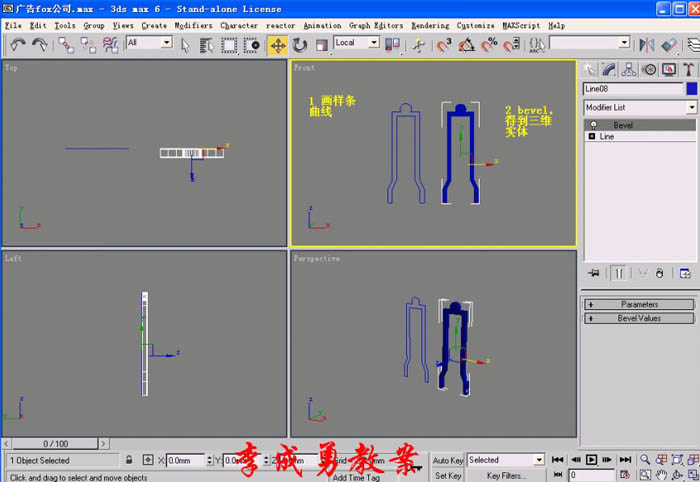Toggle the Pin Stack button

tap(594, 273)
